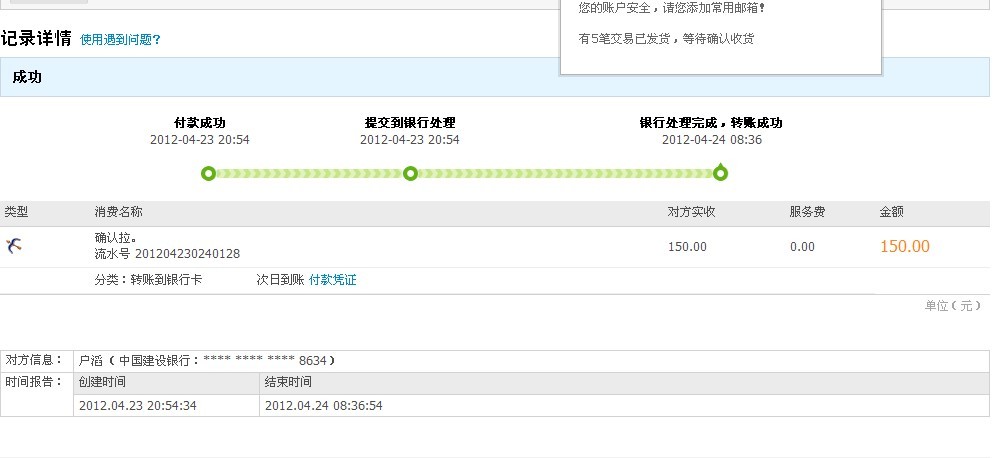Viewport: 997px width, 458px height.
Task: Open the 使用遇到问题? help link
Action: [x=120, y=40]
